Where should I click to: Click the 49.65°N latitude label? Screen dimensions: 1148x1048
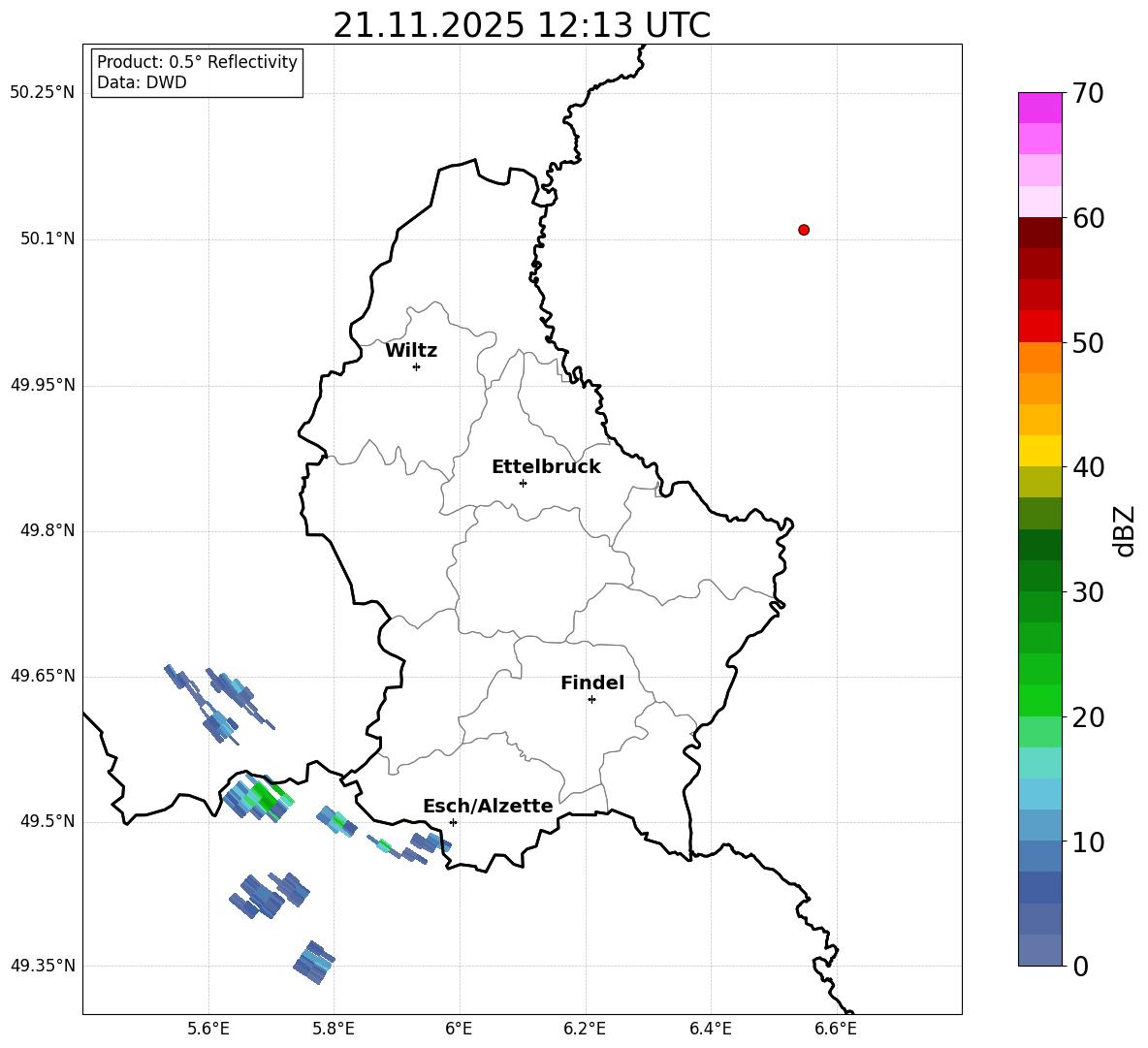click(x=43, y=675)
